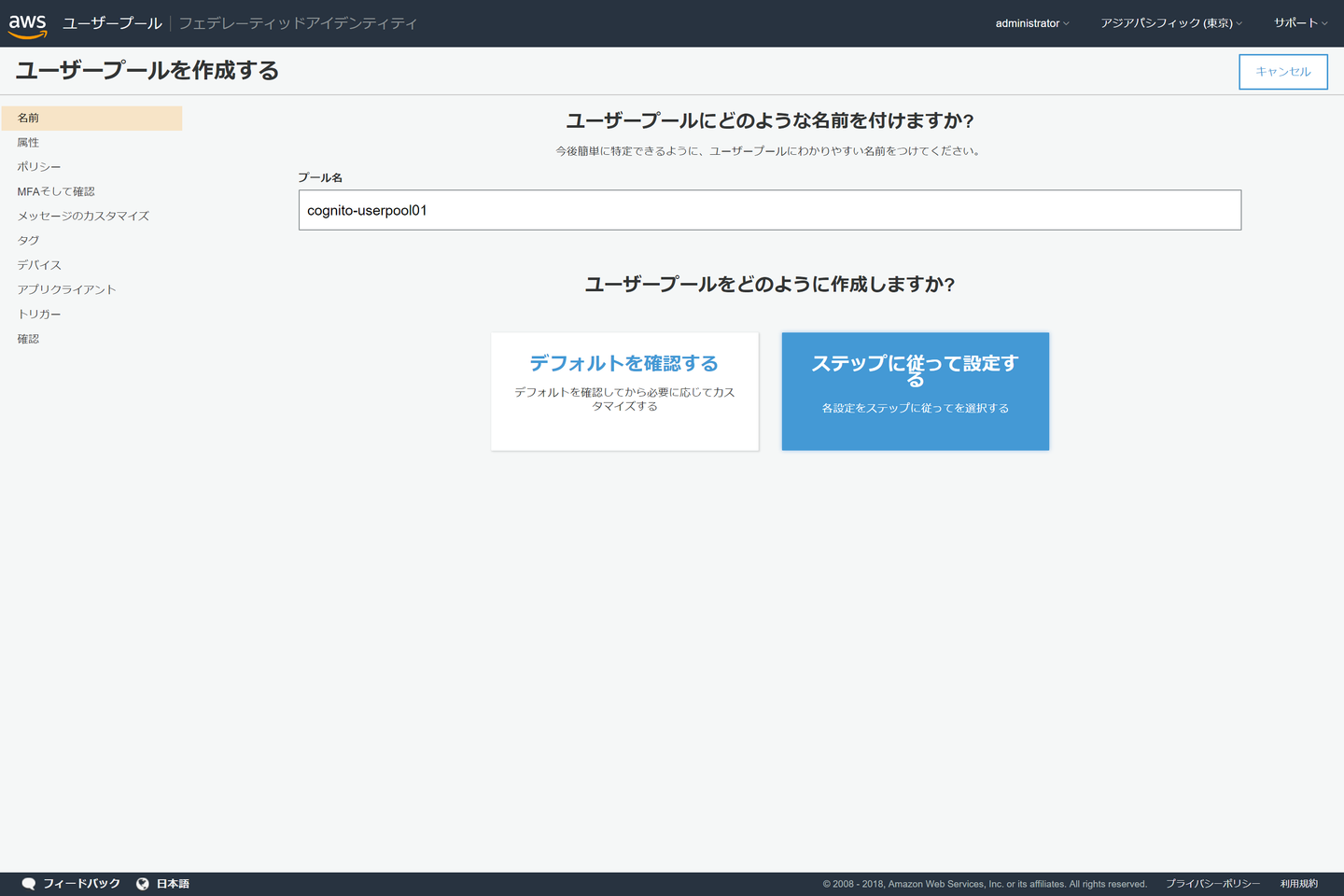Image resolution: width=1344 pixels, height=896 pixels.
Task: Click the プール名 input field
Action: click(x=769, y=210)
